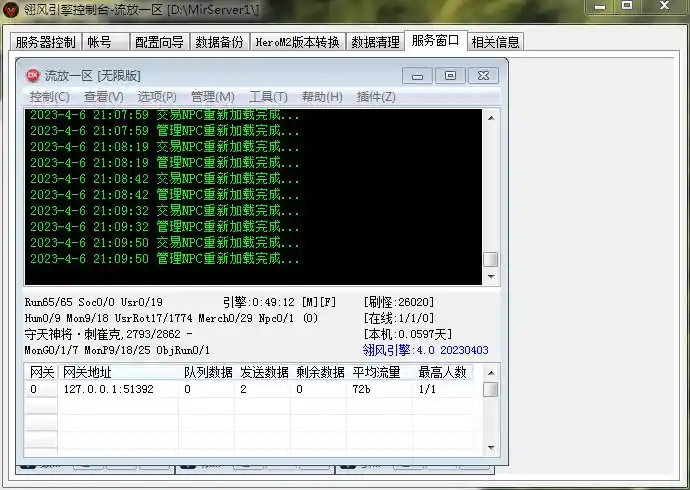
Task: Open the 工具(T) menu
Action: [268, 97]
